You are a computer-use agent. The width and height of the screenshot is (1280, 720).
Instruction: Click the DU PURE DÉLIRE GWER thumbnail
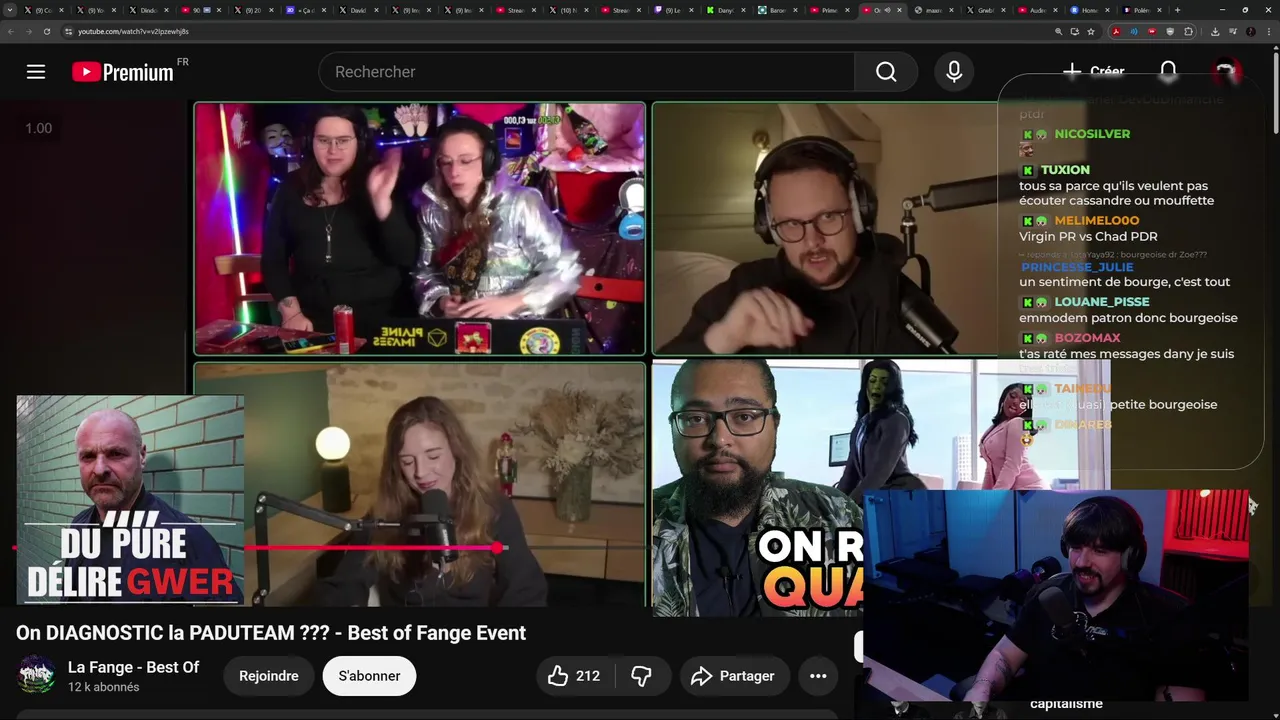[130, 500]
